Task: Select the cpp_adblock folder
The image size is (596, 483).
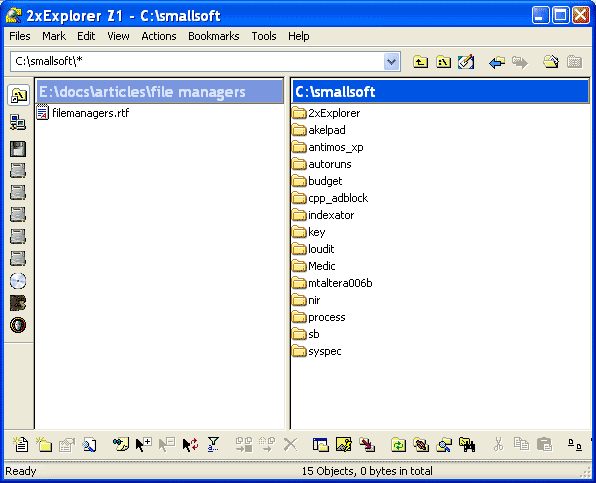Action: pyautogui.click(x=330, y=198)
